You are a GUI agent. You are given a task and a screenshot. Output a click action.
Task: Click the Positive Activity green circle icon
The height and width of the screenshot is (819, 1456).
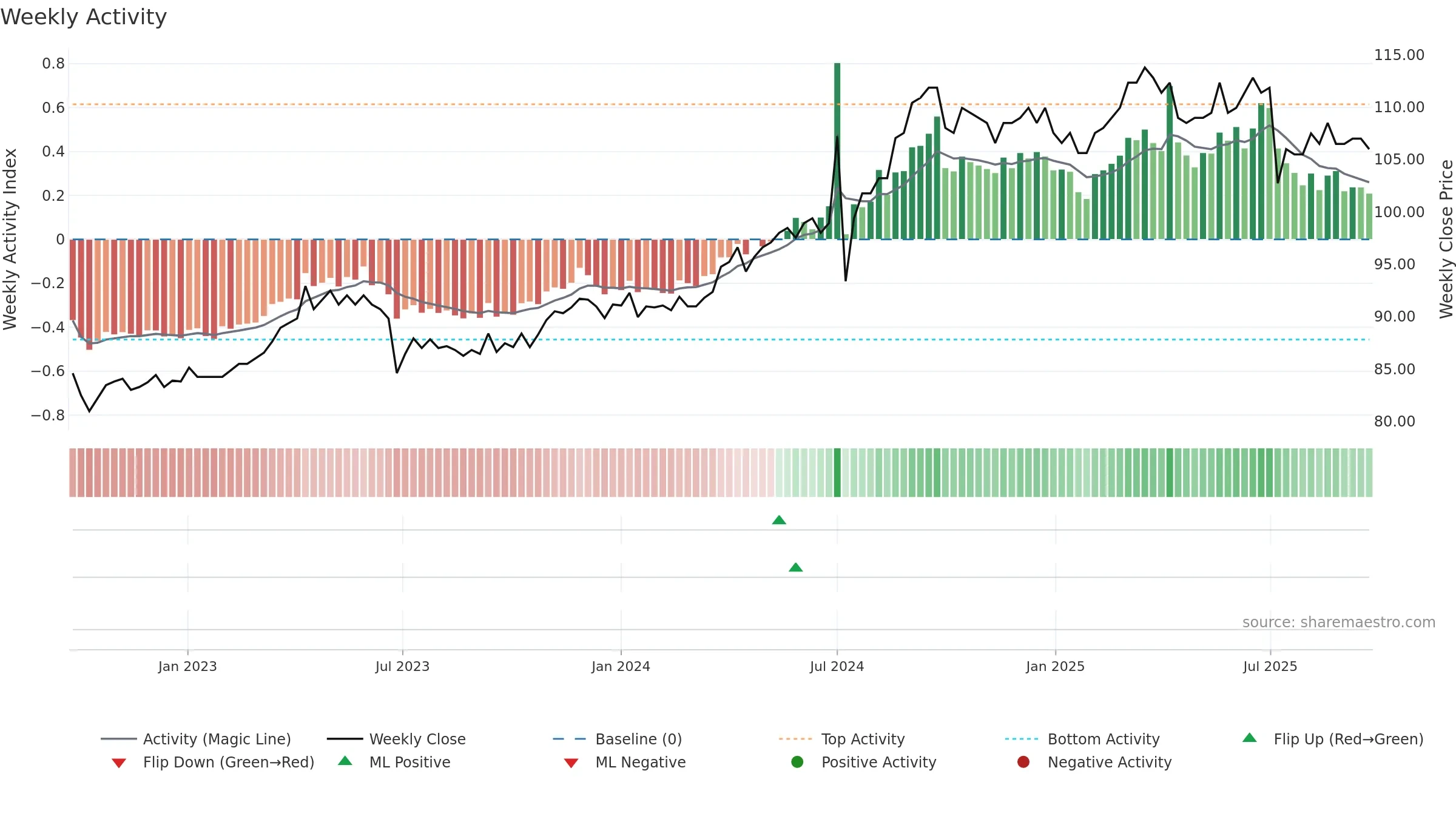(x=797, y=762)
